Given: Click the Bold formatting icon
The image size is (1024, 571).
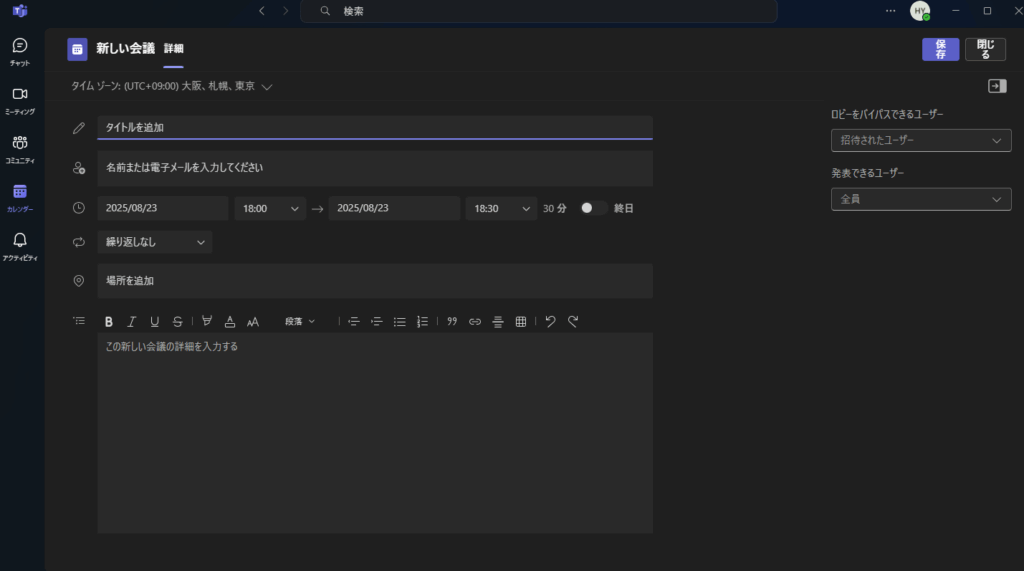Looking at the screenshot, I should (109, 321).
